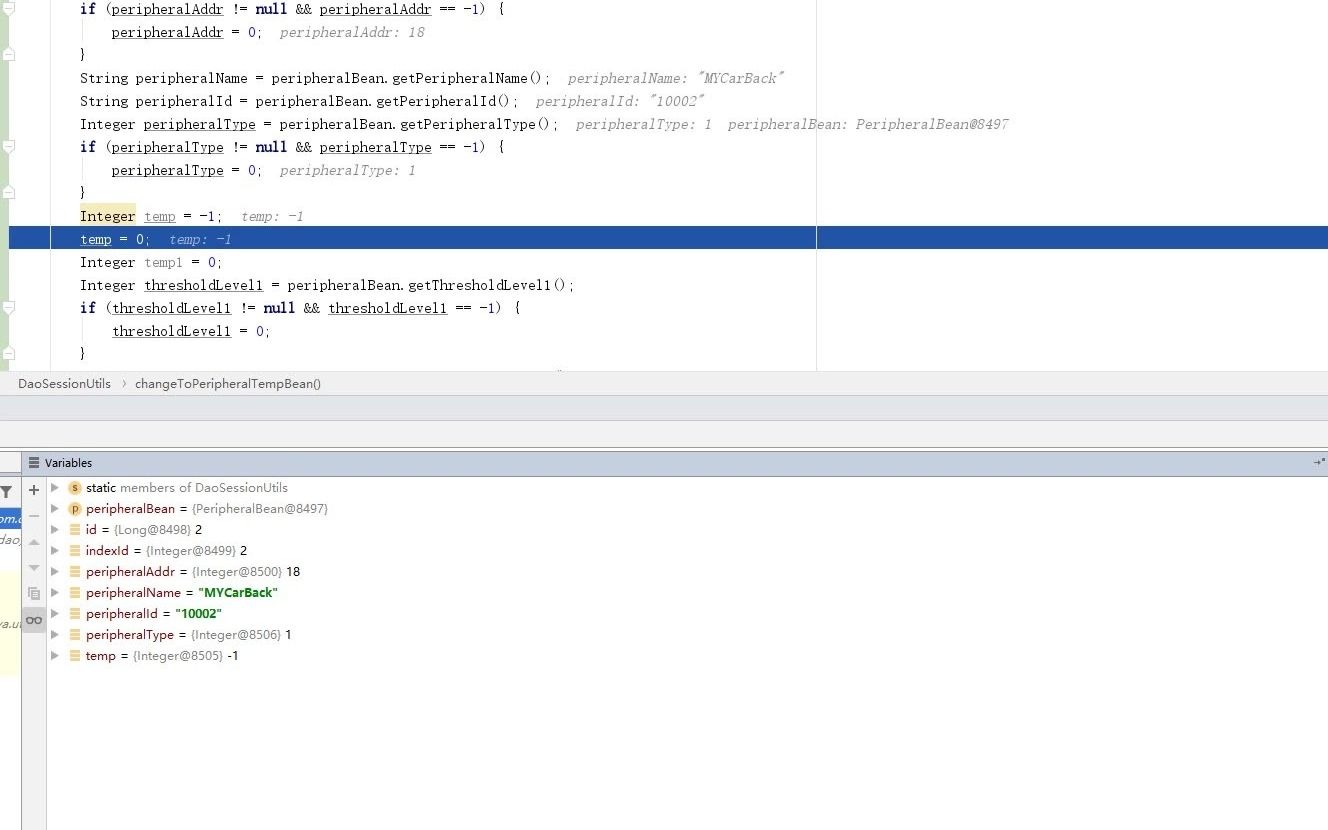Click the Variables panel list icon
The image size is (1328, 830).
pyautogui.click(x=34, y=463)
